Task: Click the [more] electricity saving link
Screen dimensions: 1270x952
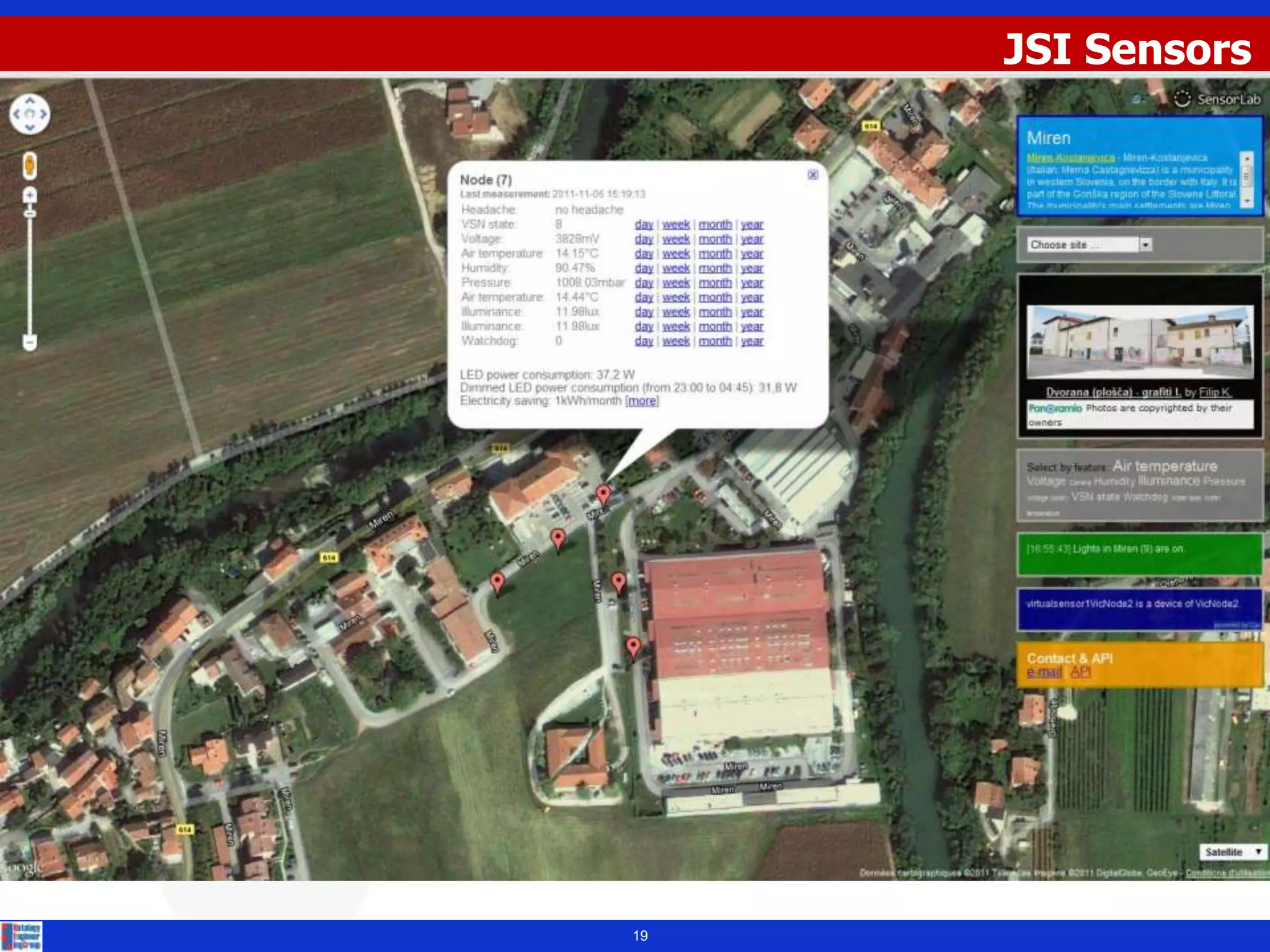Action: point(642,401)
